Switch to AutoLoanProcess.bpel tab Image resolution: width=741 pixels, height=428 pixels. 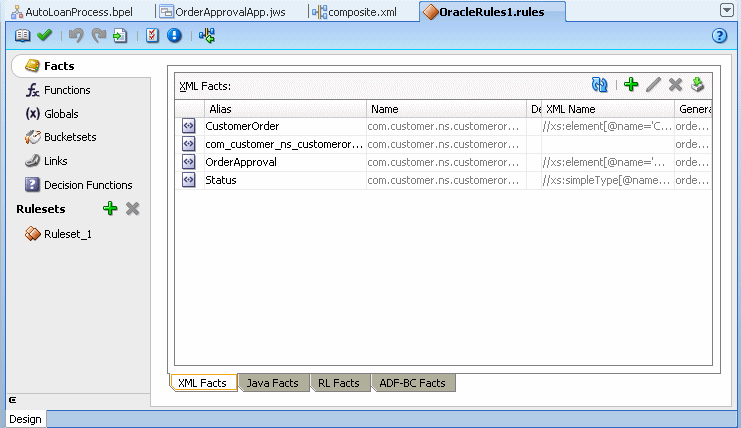pos(79,12)
